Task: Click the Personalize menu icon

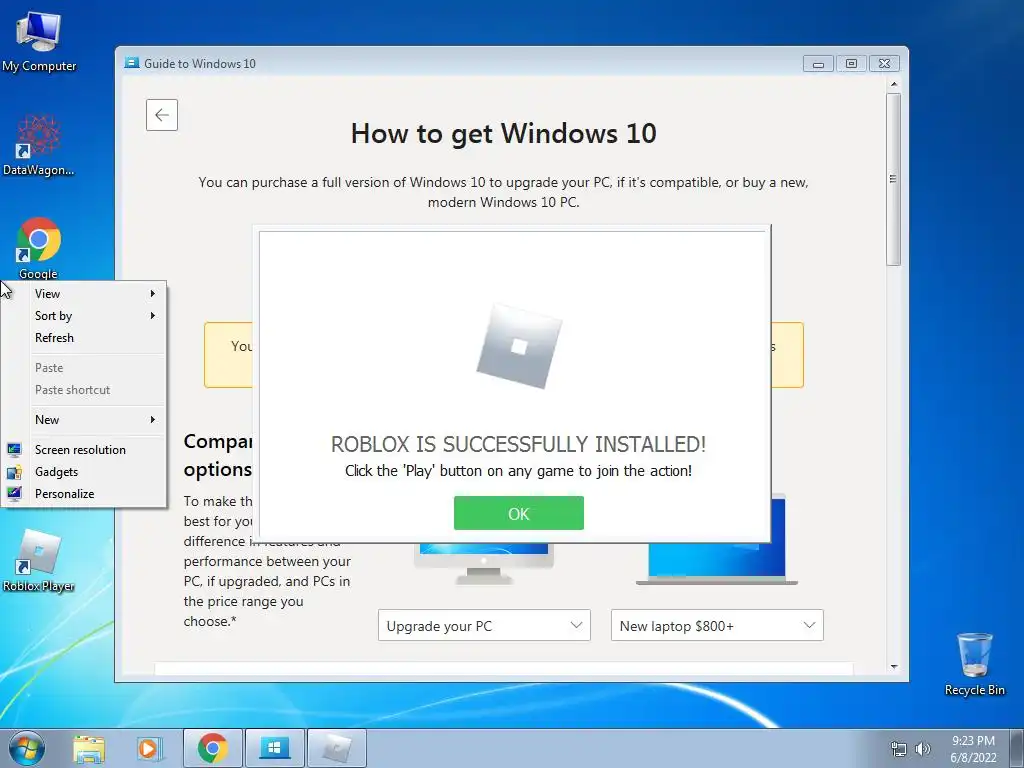Action: [x=14, y=494]
